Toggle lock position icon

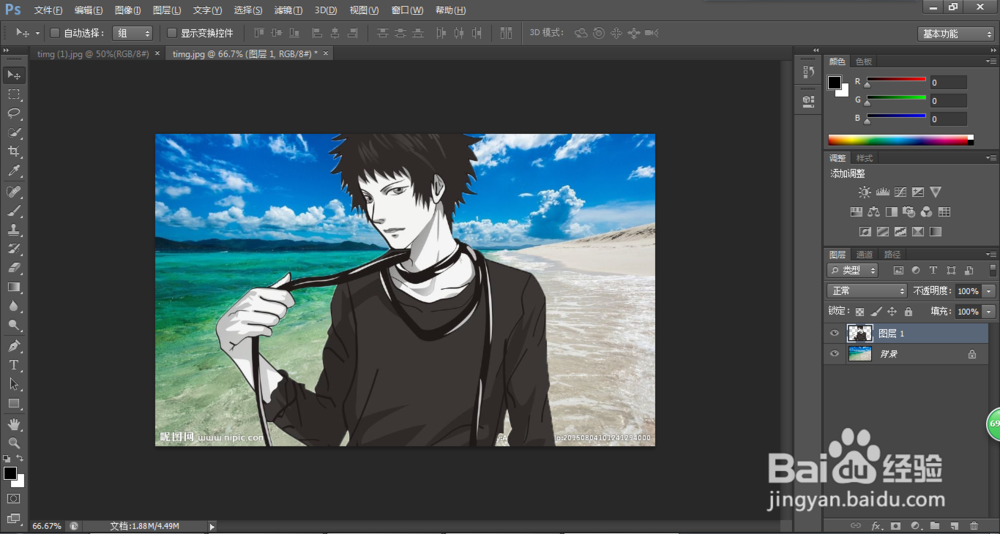point(892,312)
